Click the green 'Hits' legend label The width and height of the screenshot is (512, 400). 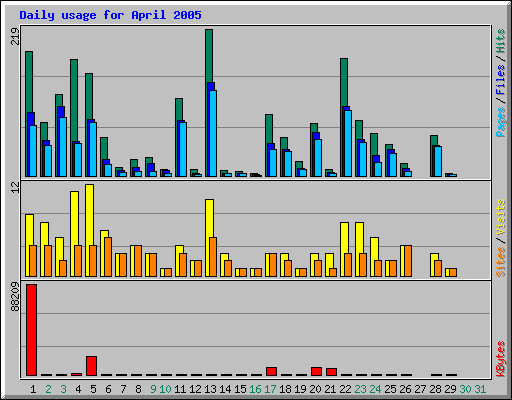[x=500, y=41]
